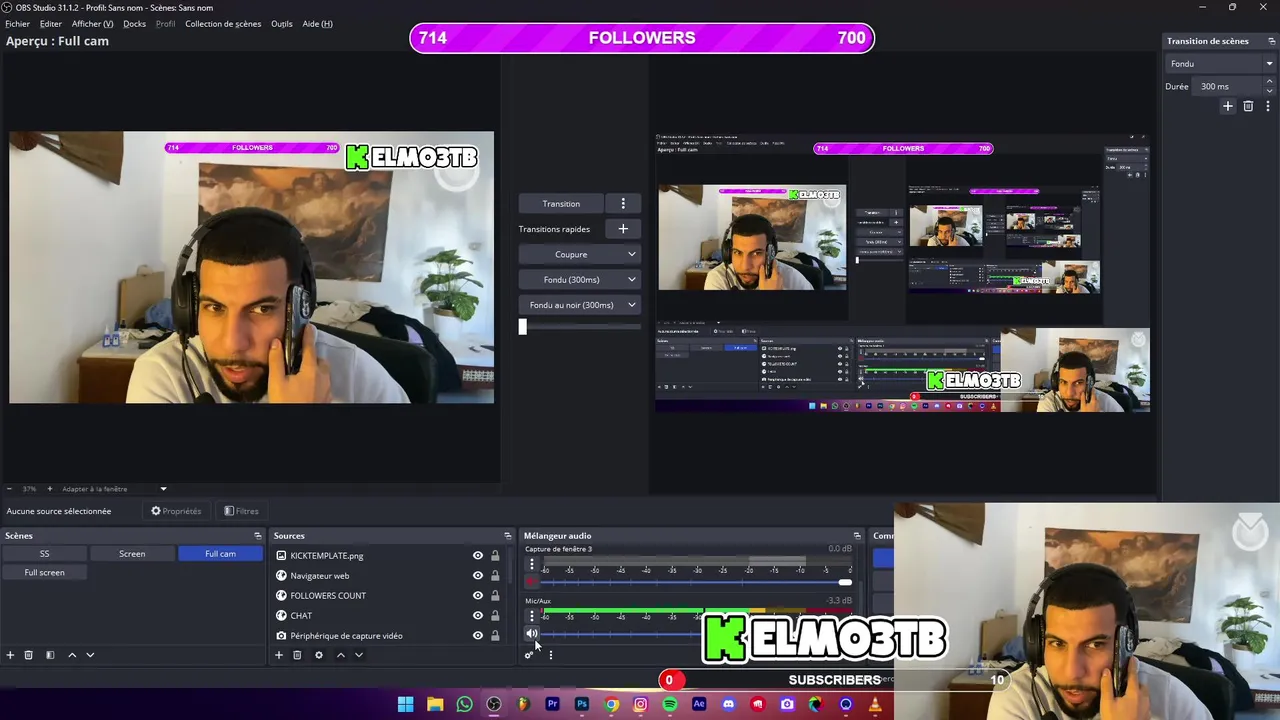The height and width of the screenshot is (720, 1280).
Task: Open WhatsApp from the taskbar
Action: (x=464, y=704)
